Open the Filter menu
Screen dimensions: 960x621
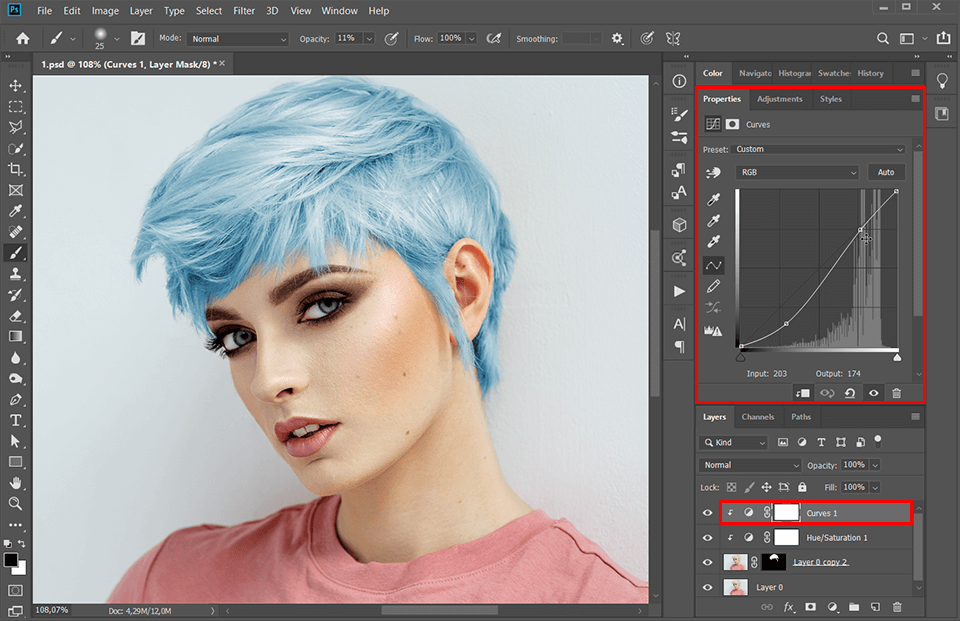pyautogui.click(x=244, y=11)
